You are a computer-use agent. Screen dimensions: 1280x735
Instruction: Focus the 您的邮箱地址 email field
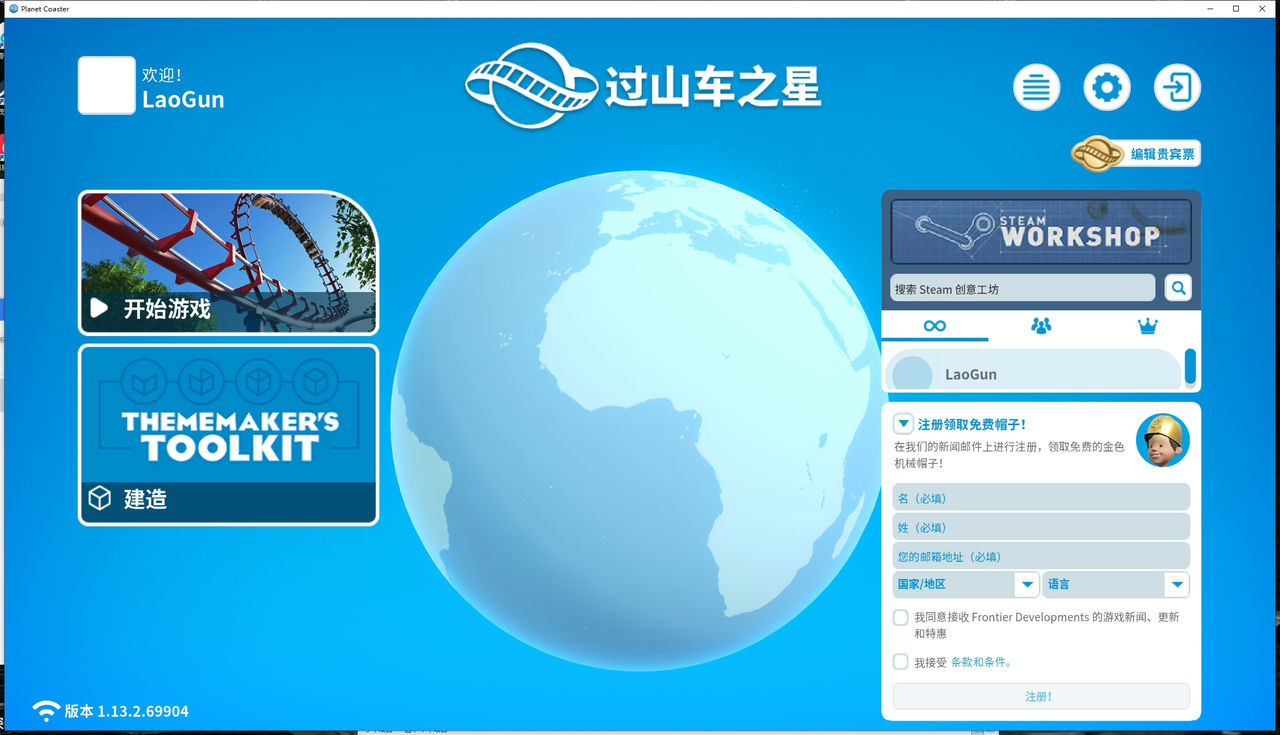[x=1041, y=556]
